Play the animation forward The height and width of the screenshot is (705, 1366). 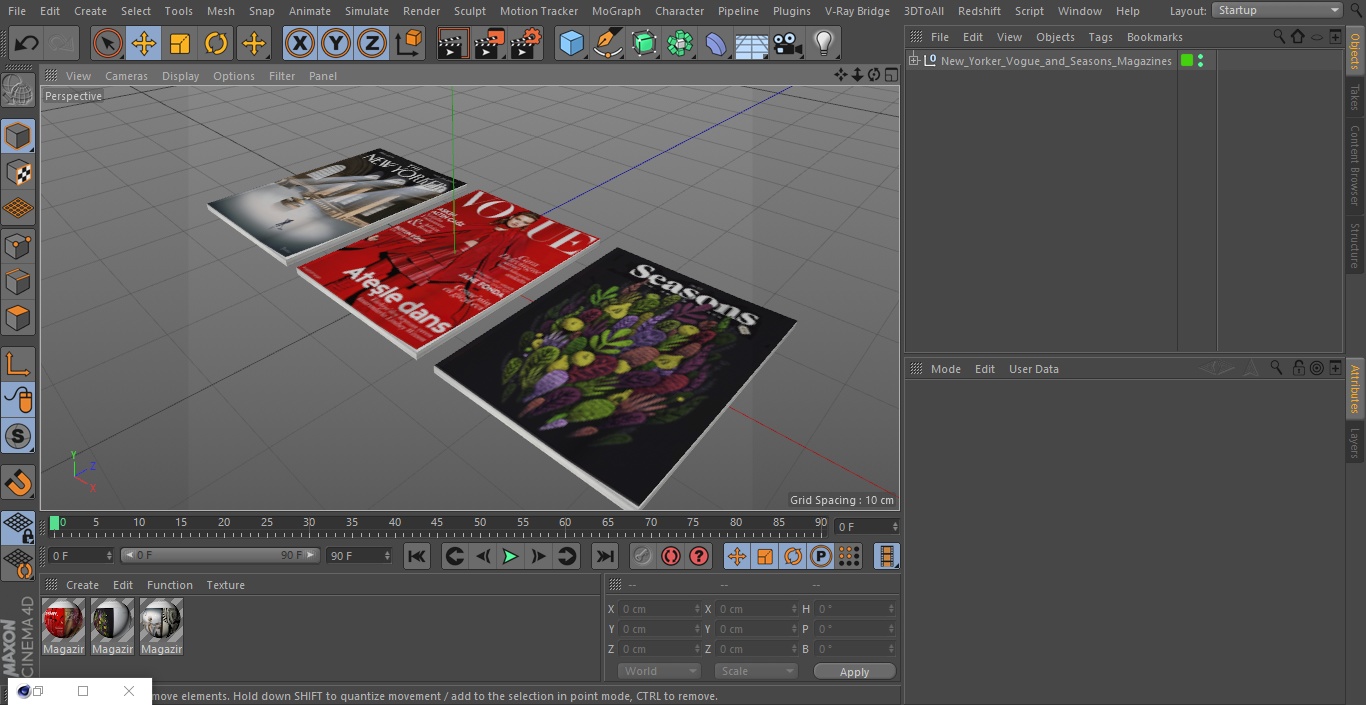tap(510, 556)
